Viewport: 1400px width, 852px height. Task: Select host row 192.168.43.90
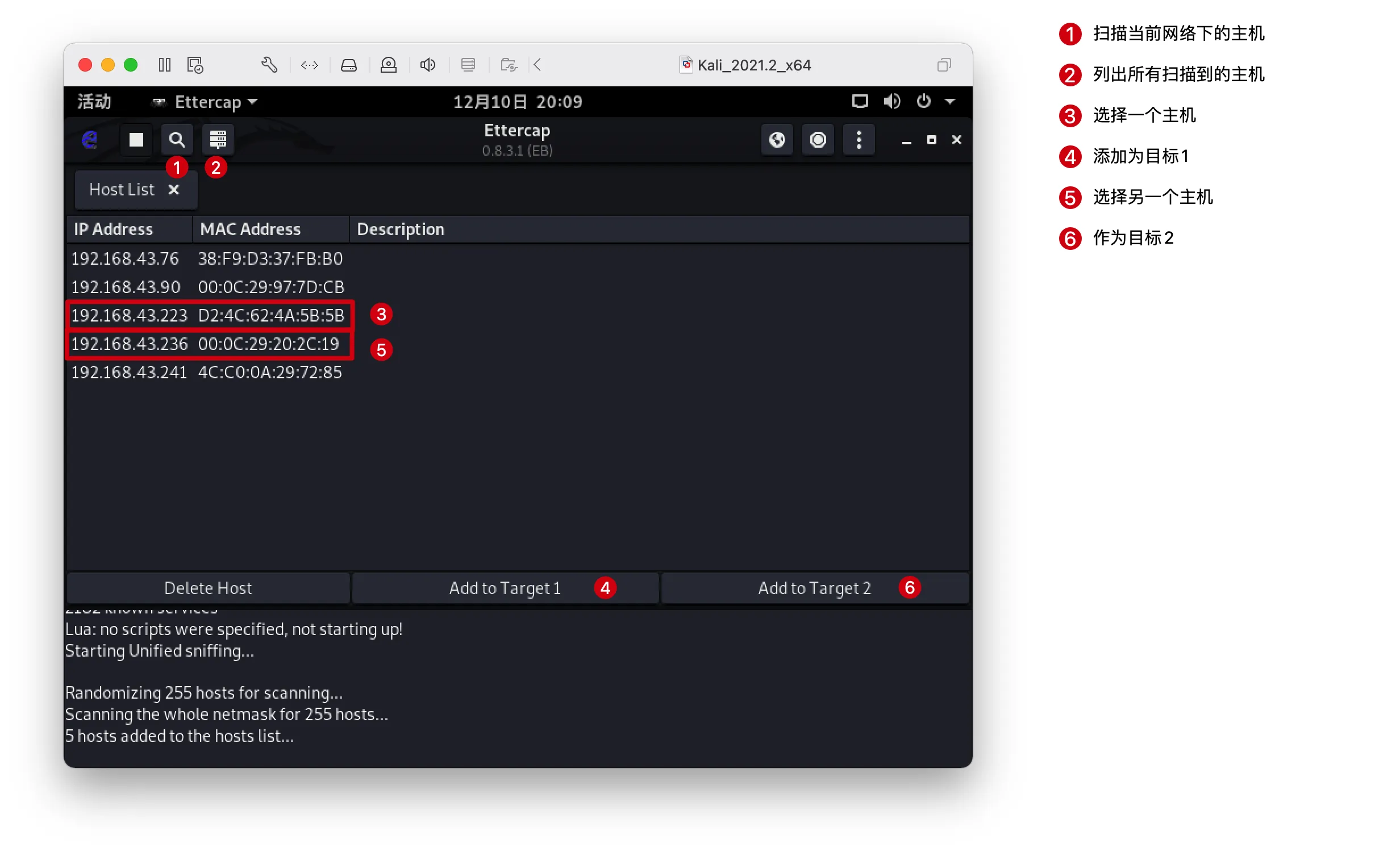(x=518, y=287)
